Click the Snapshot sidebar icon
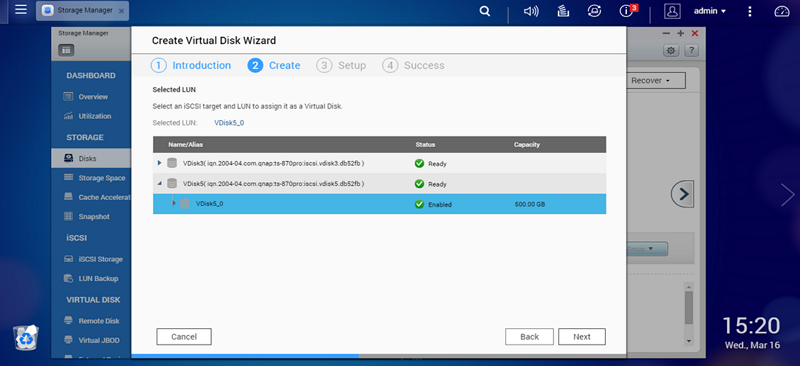 (68, 216)
